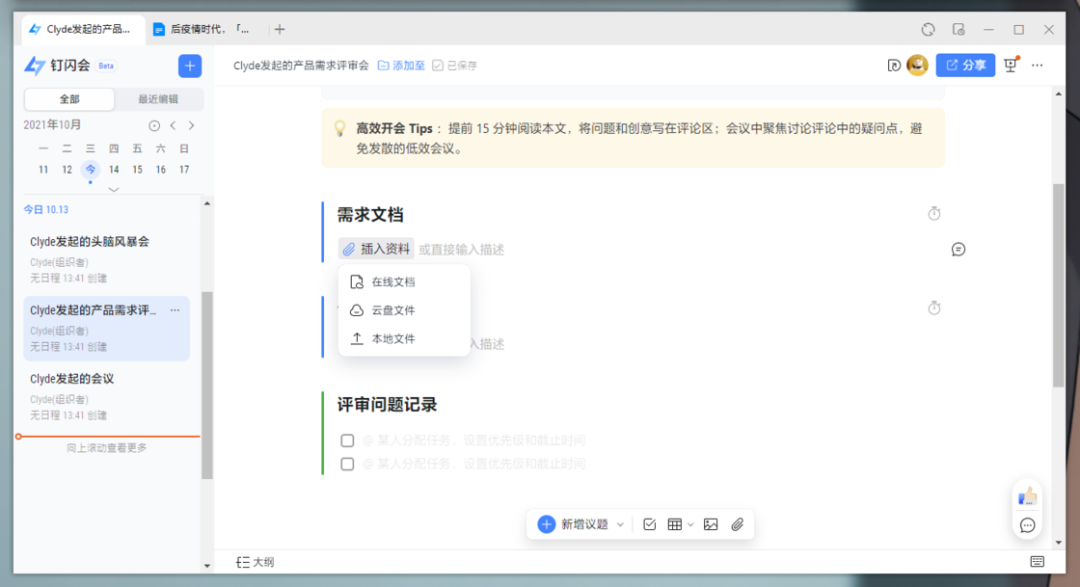The image size is (1080, 587).
Task: Expand the calendar with the down chevron
Action: 114,189
